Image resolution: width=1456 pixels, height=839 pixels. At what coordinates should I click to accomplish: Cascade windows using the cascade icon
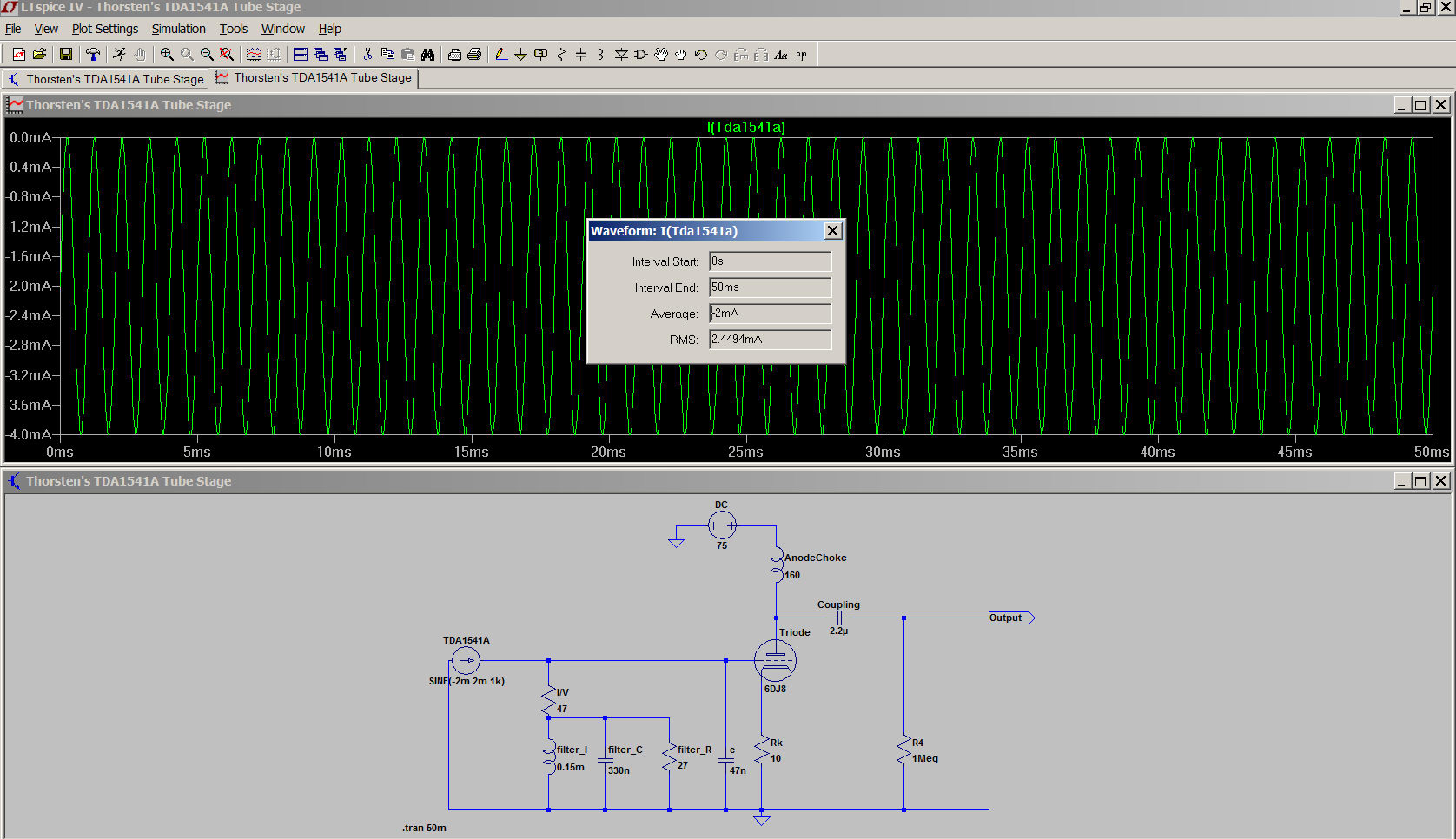321,54
